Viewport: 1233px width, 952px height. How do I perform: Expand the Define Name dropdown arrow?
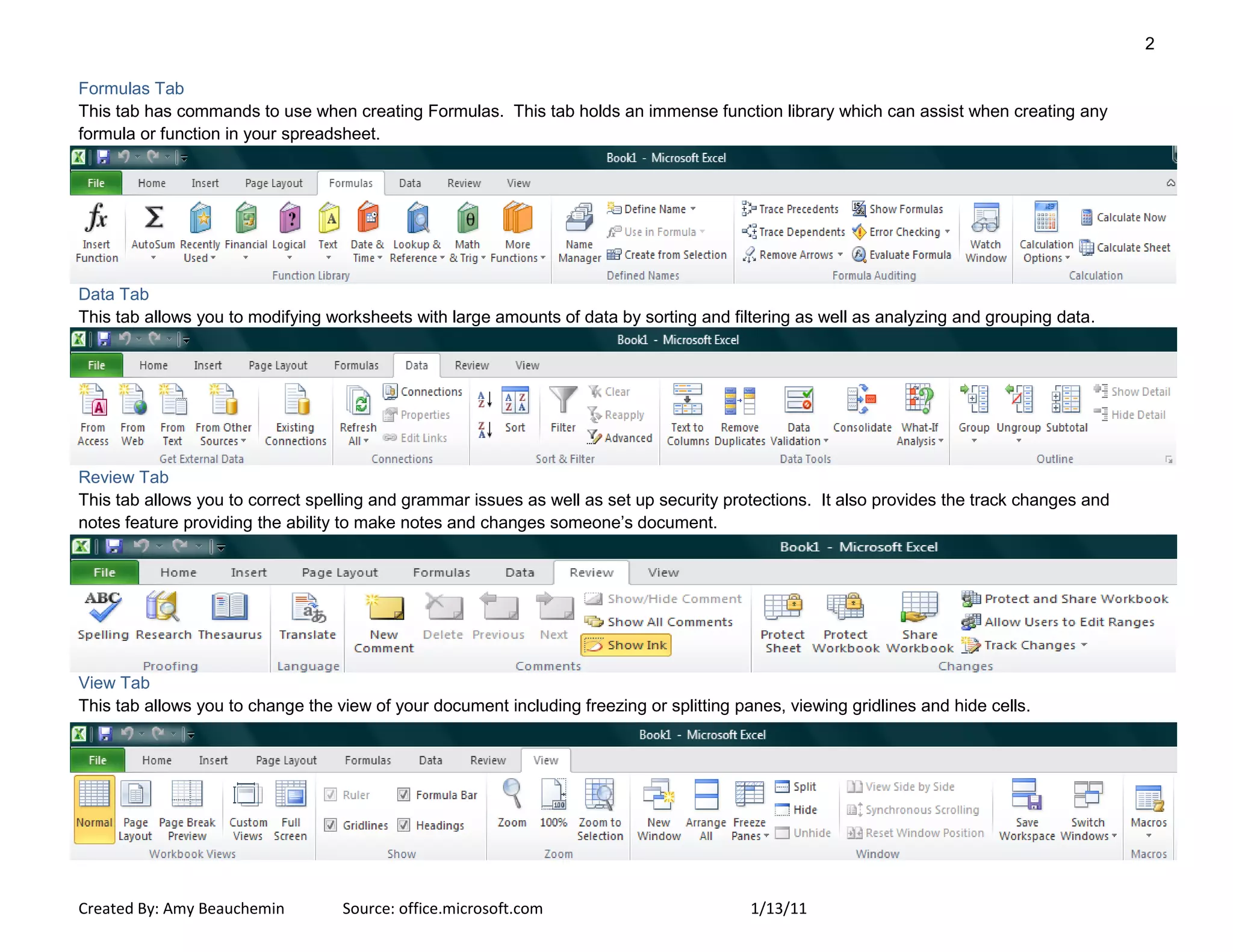click(x=694, y=209)
